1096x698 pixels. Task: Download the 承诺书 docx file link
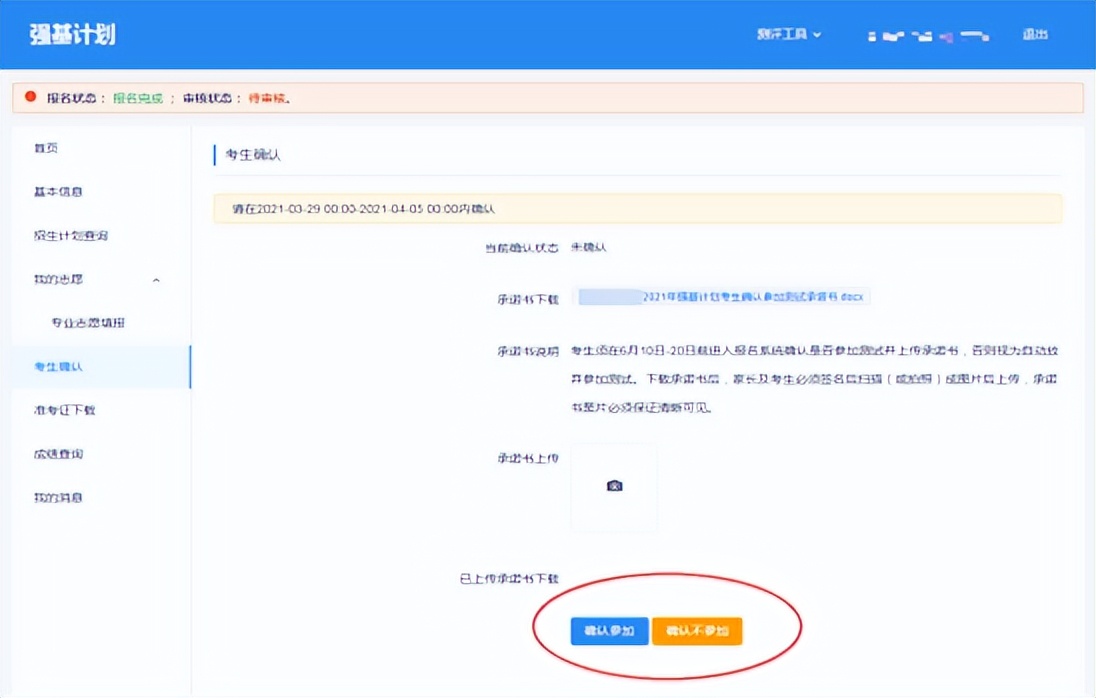pyautogui.click(x=721, y=297)
